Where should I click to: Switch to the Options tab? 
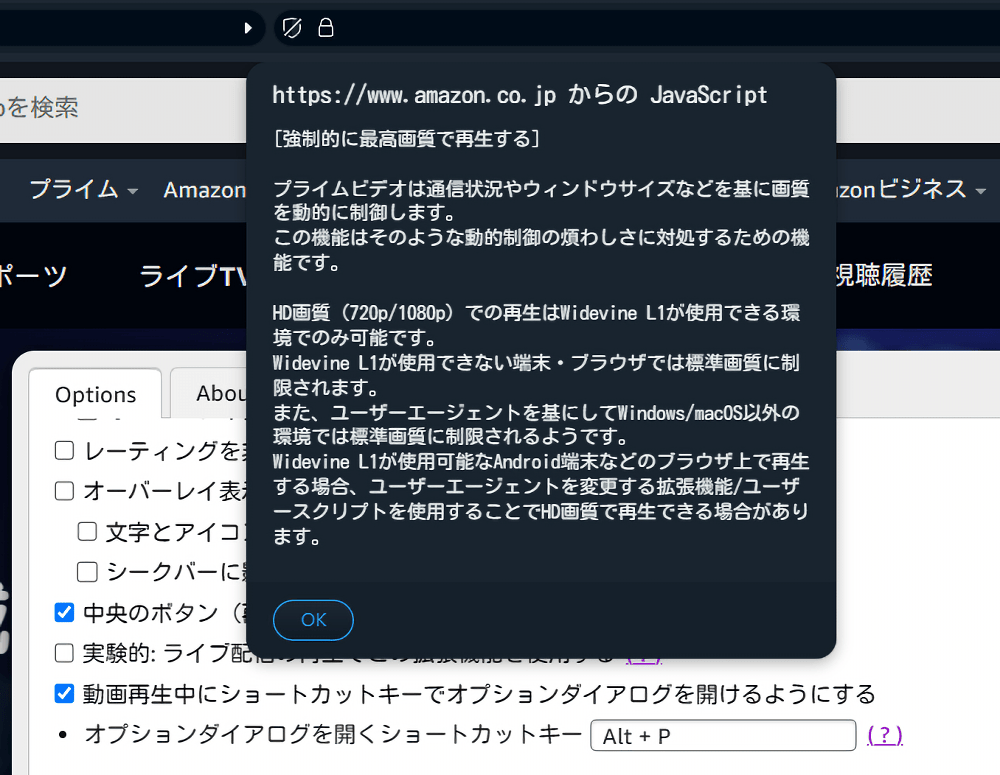(96, 394)
